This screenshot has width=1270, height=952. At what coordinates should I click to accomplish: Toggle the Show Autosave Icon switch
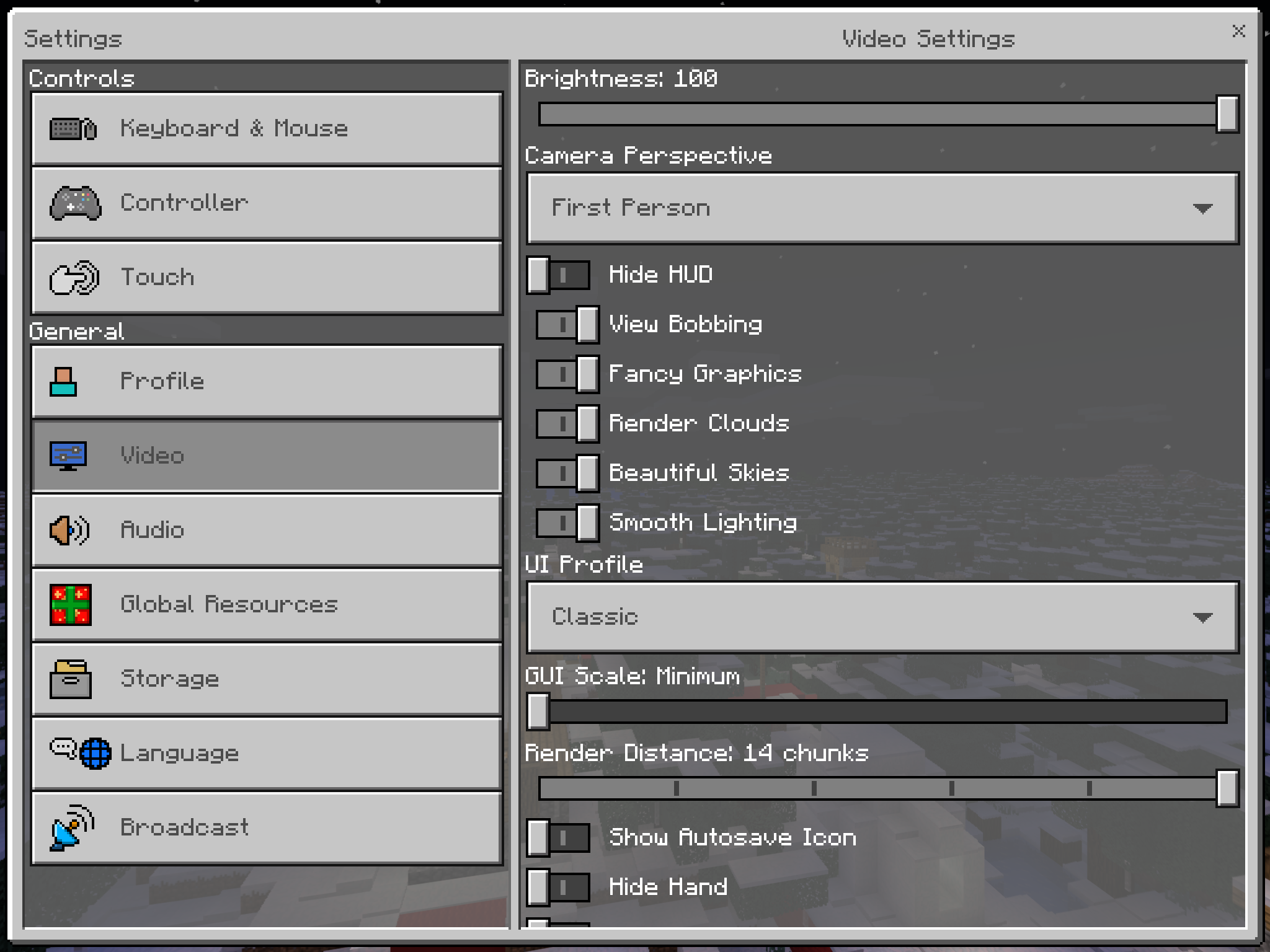pyautogui.click(x=558, y=838)
